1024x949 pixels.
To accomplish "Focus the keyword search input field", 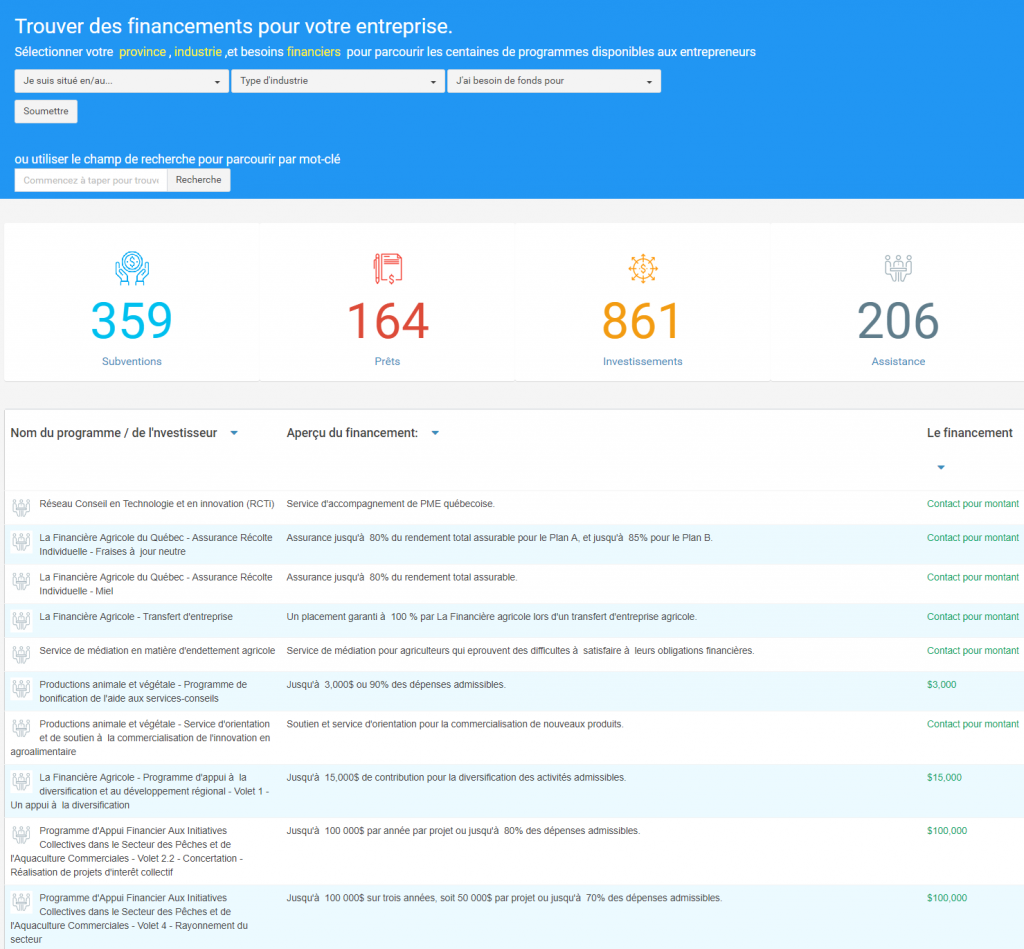I will point(91,180).
